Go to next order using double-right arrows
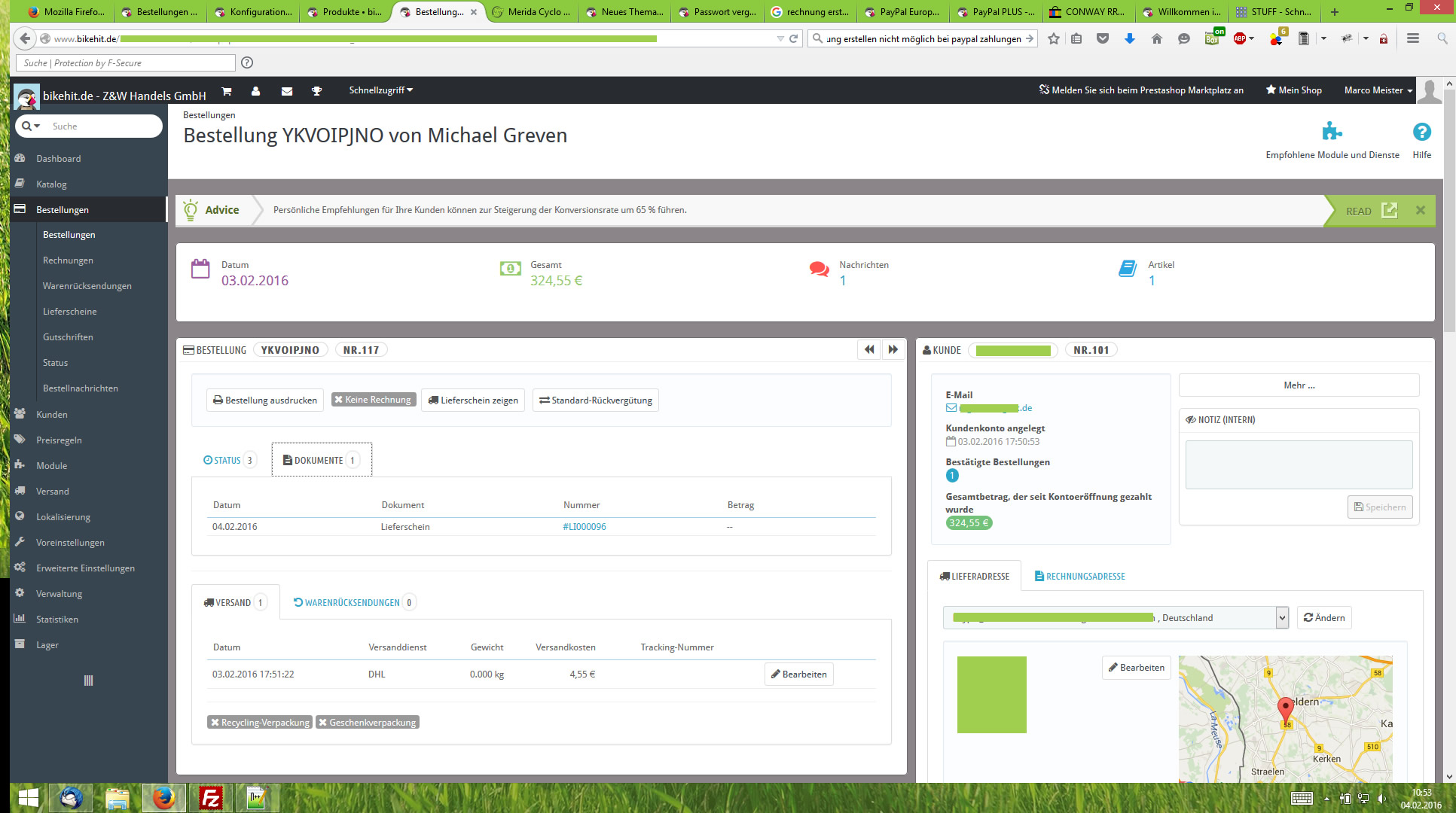The height and width of the screenshot is (813, 1456). coord(893,349)
